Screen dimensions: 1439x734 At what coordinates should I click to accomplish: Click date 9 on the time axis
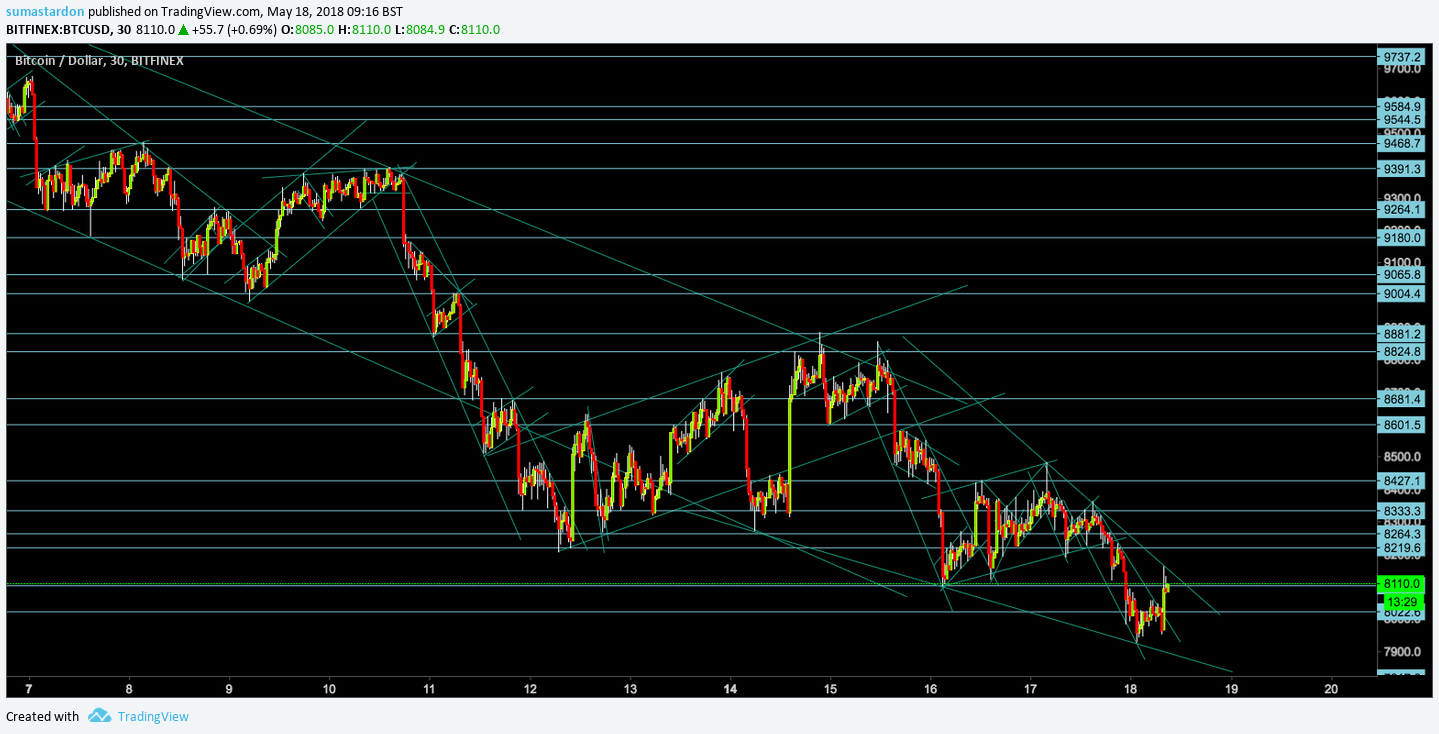point(229,688)
